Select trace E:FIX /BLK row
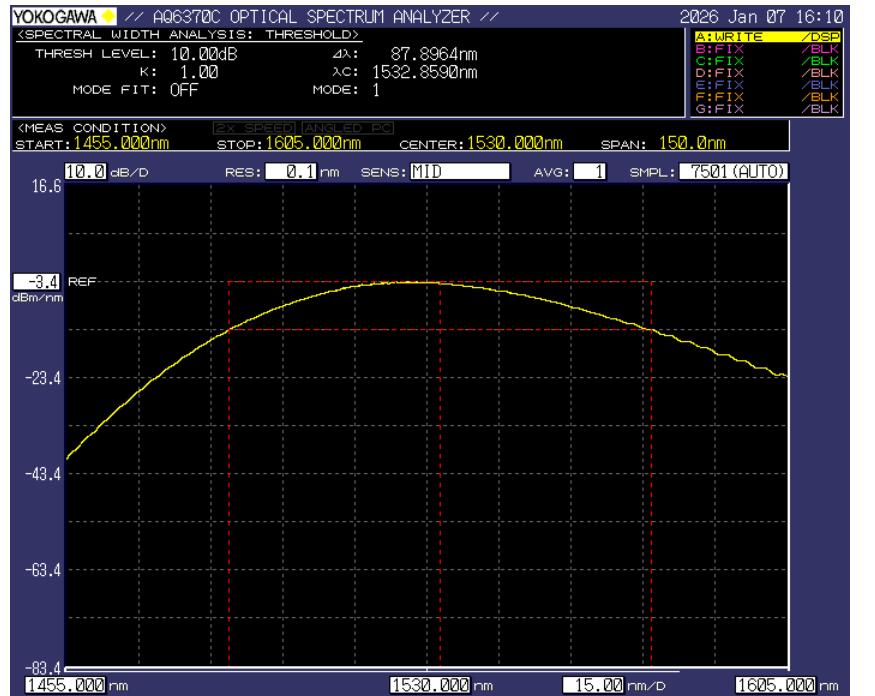The height and width of the screenshot is (696, 875). pos(767,85)
